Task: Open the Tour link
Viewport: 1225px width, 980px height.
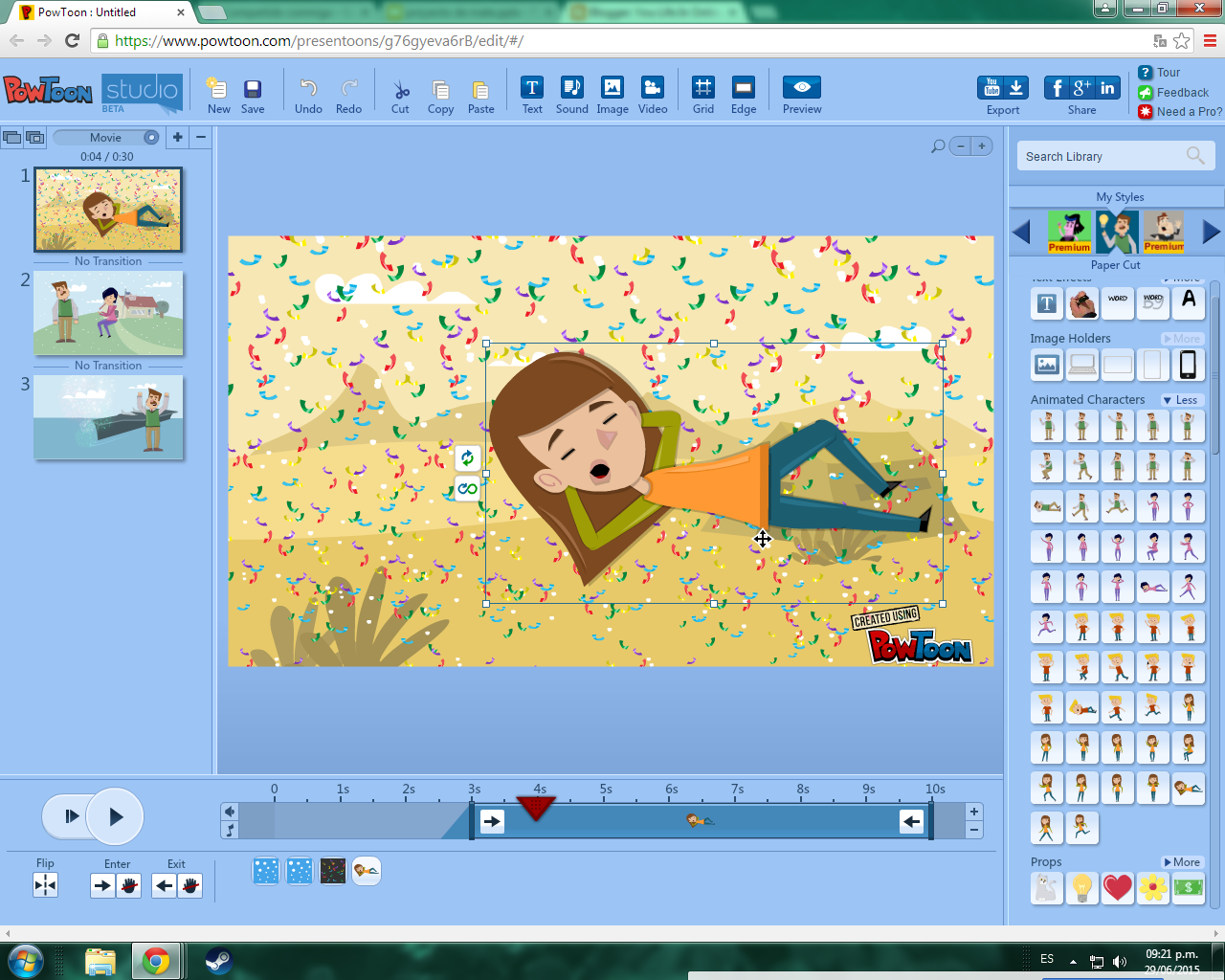Action: (x=1168, y=73)
